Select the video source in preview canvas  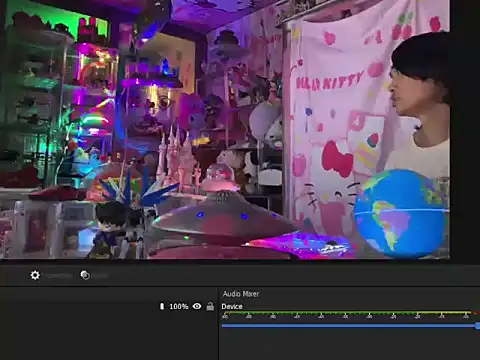[x=225, y=129]
